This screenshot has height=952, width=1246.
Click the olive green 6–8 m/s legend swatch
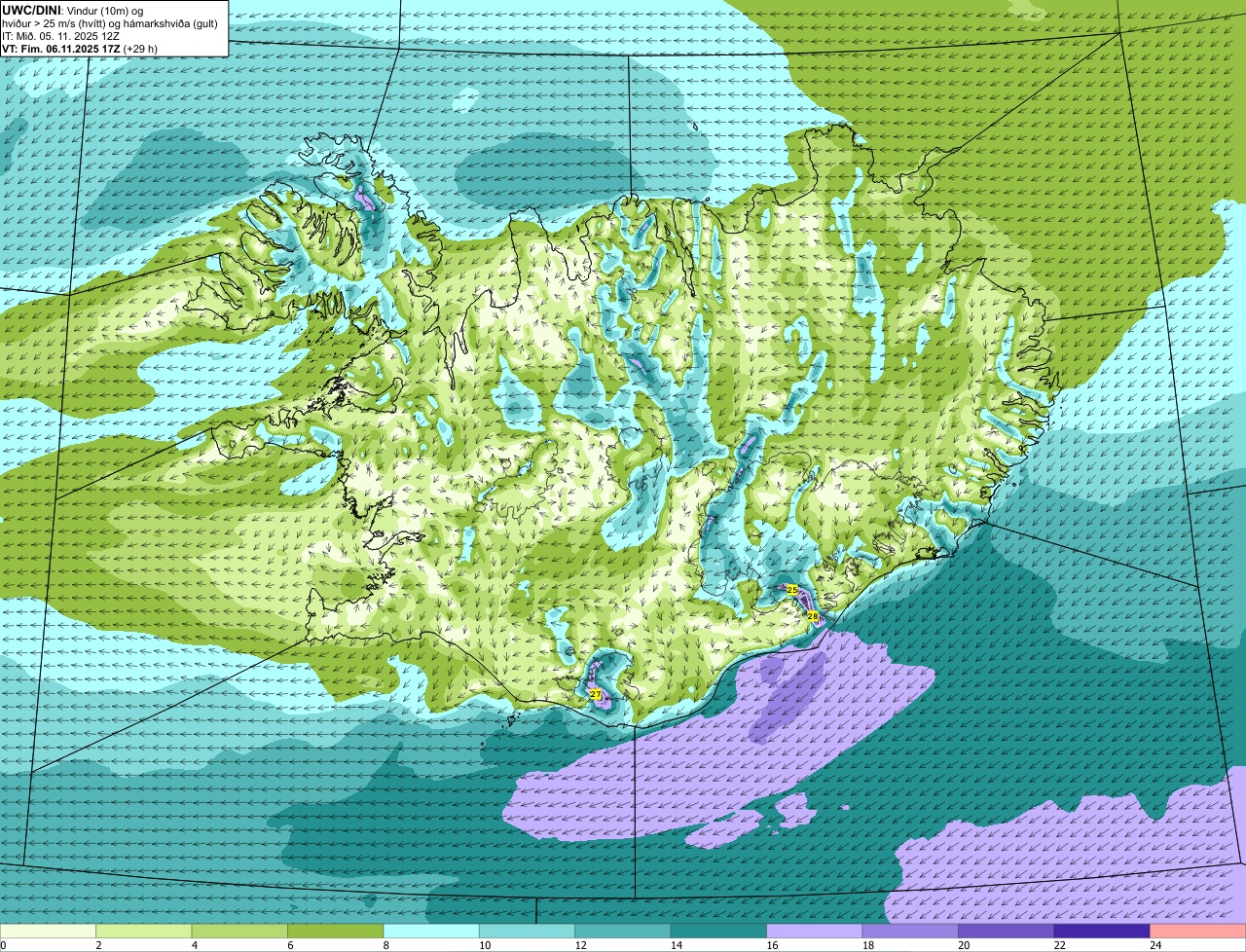click(336, 932)
